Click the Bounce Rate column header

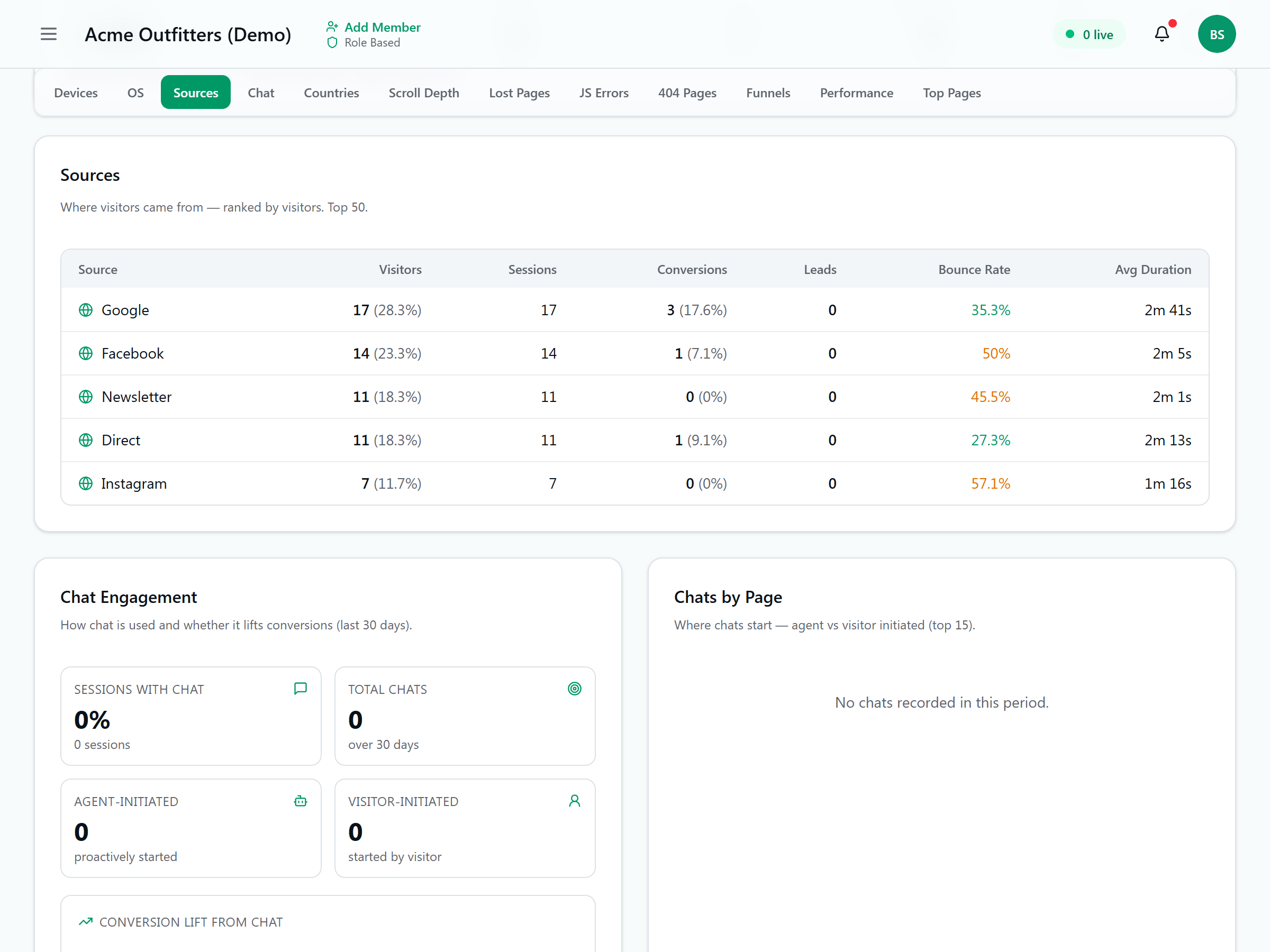point(974,270)
